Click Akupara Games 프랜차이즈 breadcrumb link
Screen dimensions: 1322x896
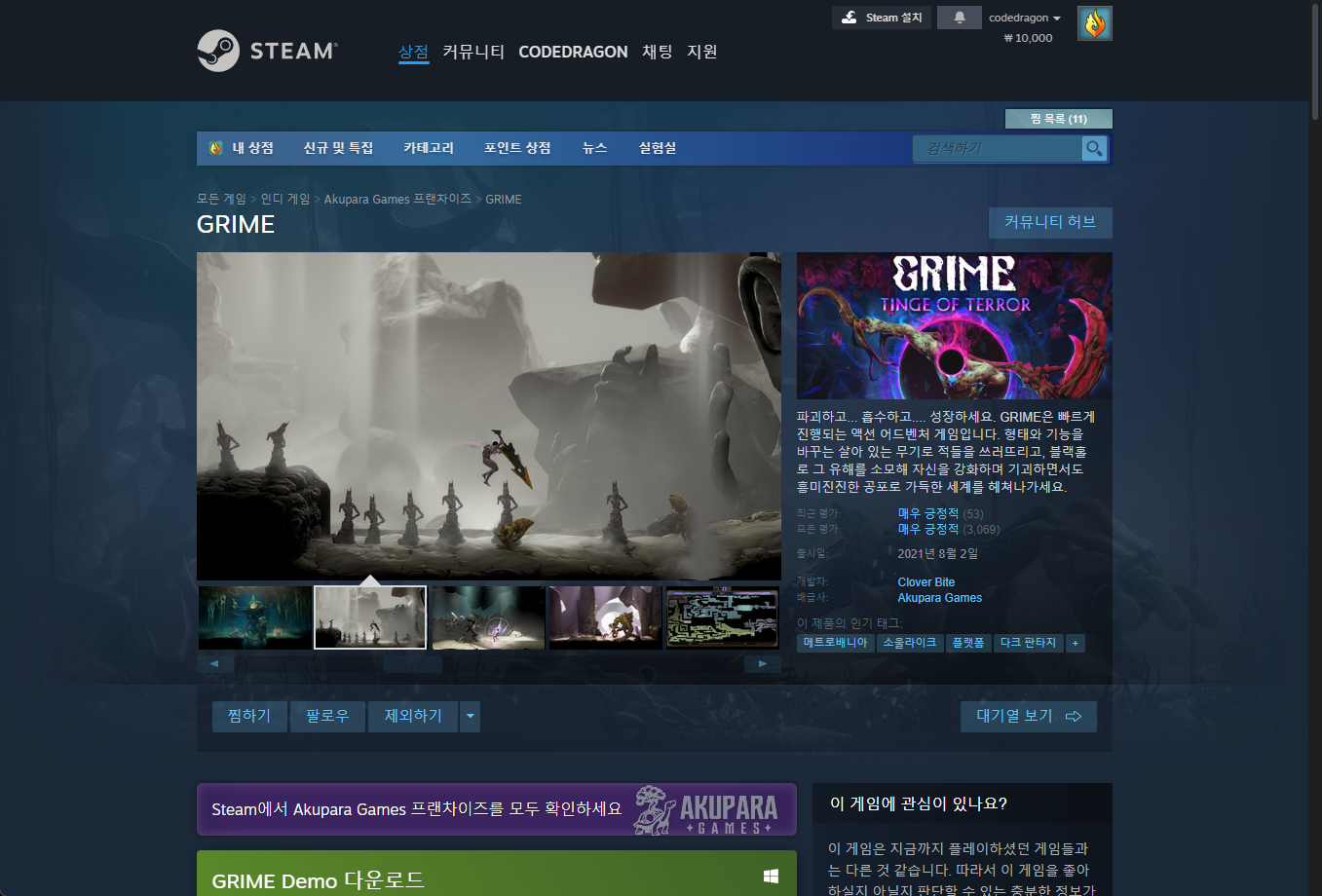(397, 199)
